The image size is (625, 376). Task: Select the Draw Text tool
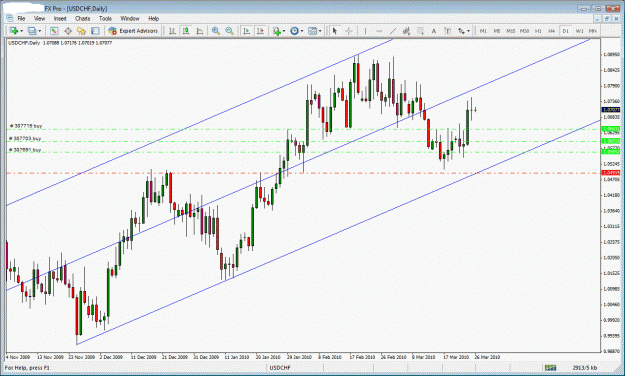pyautogui.click(x=434, y=31)
